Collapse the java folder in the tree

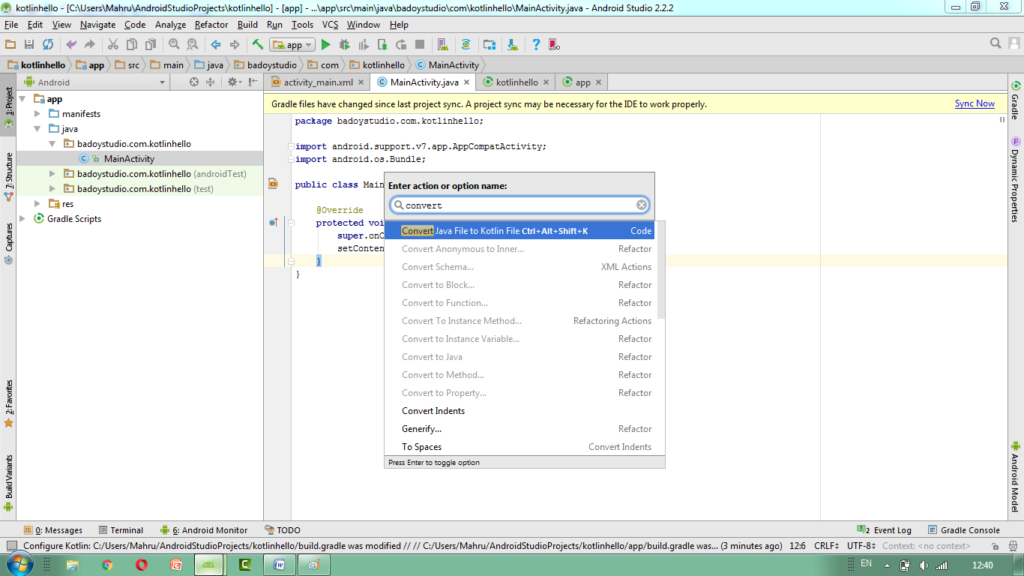coord(39,129)
